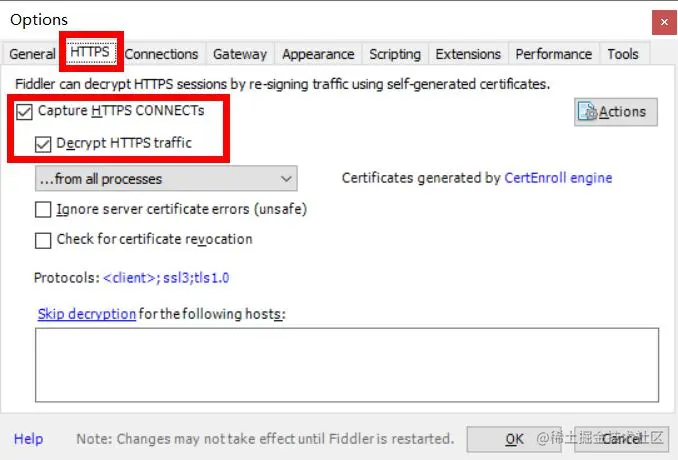The image size is (678, 460).
Task: Switch to the Extensions tab
Action: tap(468, 54)
